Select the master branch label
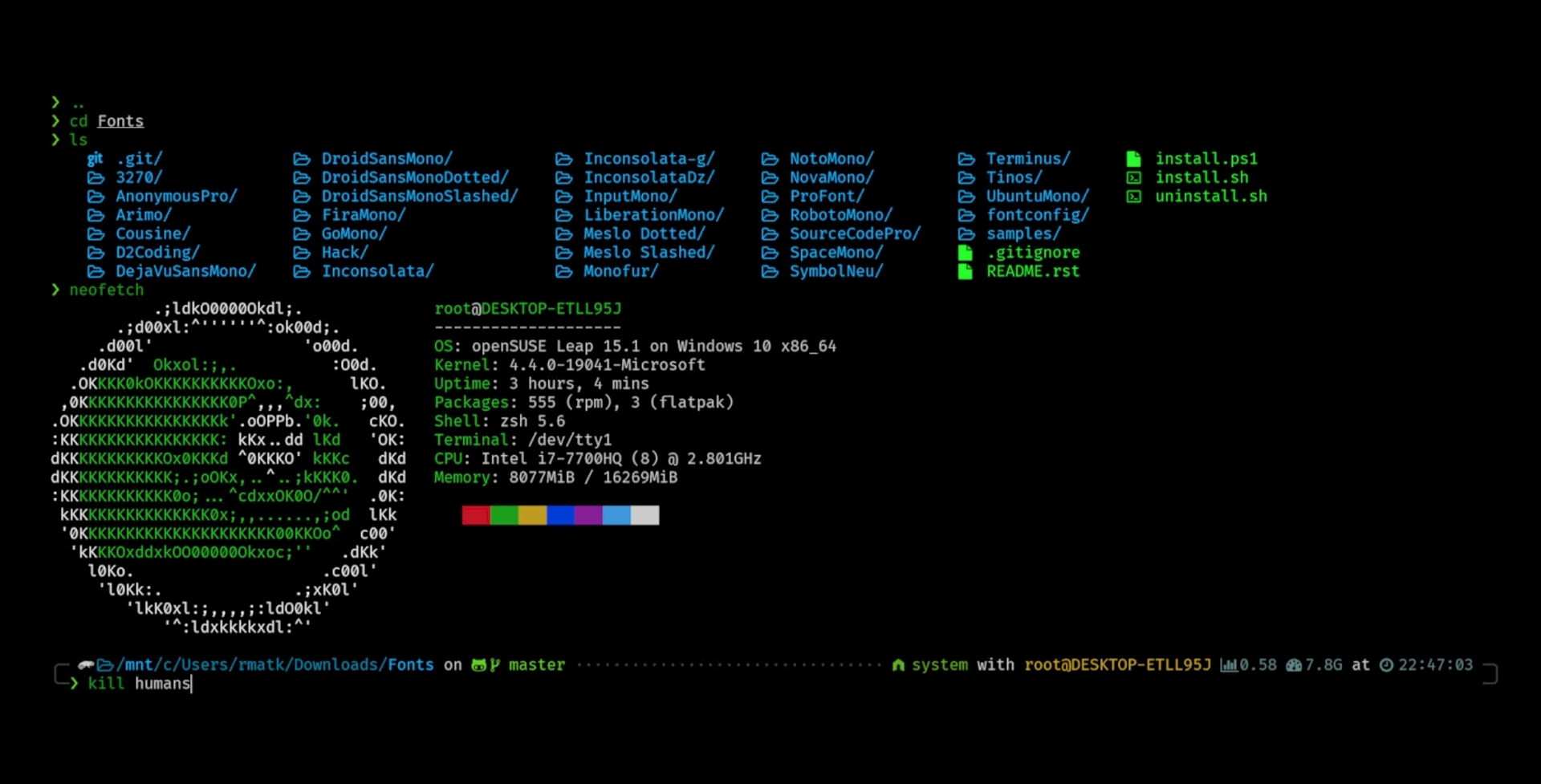The height and width of the screenshot is (784, 1541). 536,664
